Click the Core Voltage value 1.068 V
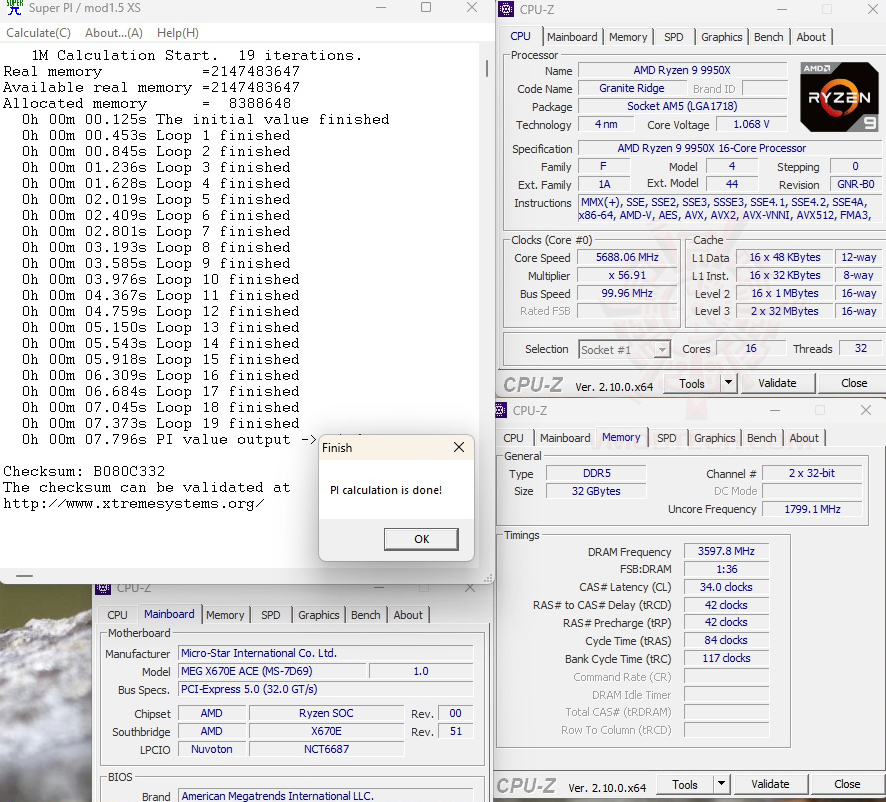The image size is (886, 802). 752,124
